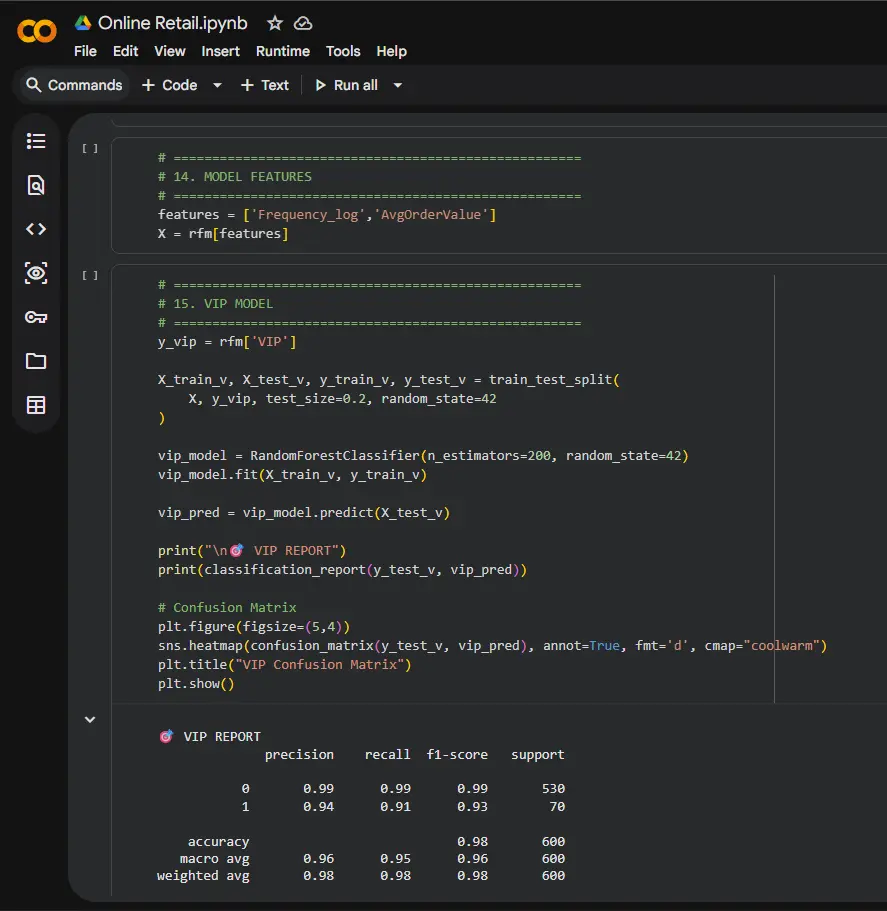
Task: Open the View menu
Action: 170,51
